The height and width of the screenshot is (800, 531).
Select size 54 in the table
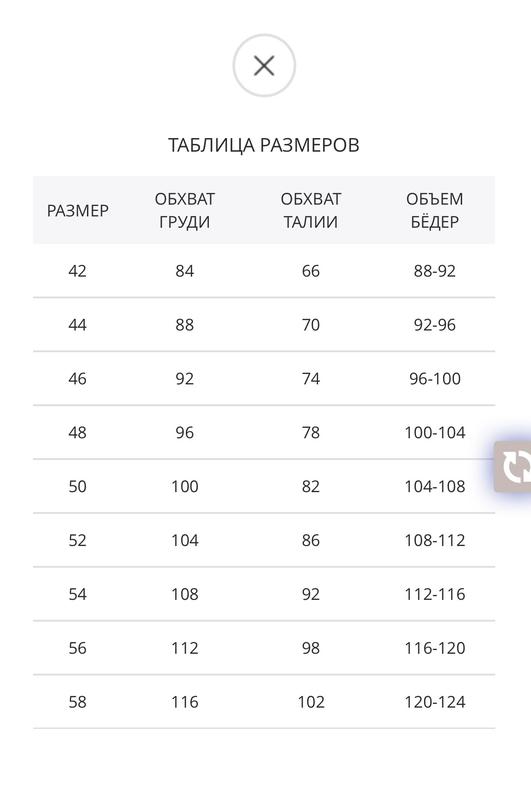pyautogui.click(x=78, y=594)
